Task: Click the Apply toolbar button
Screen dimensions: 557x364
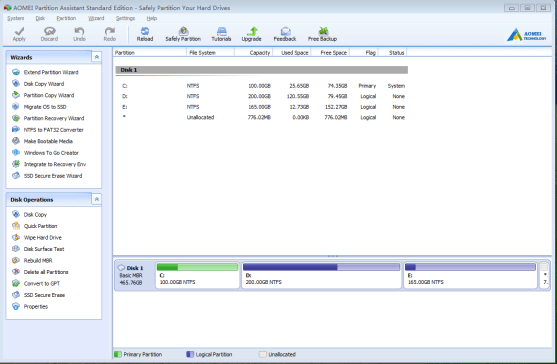Action: 19,34
